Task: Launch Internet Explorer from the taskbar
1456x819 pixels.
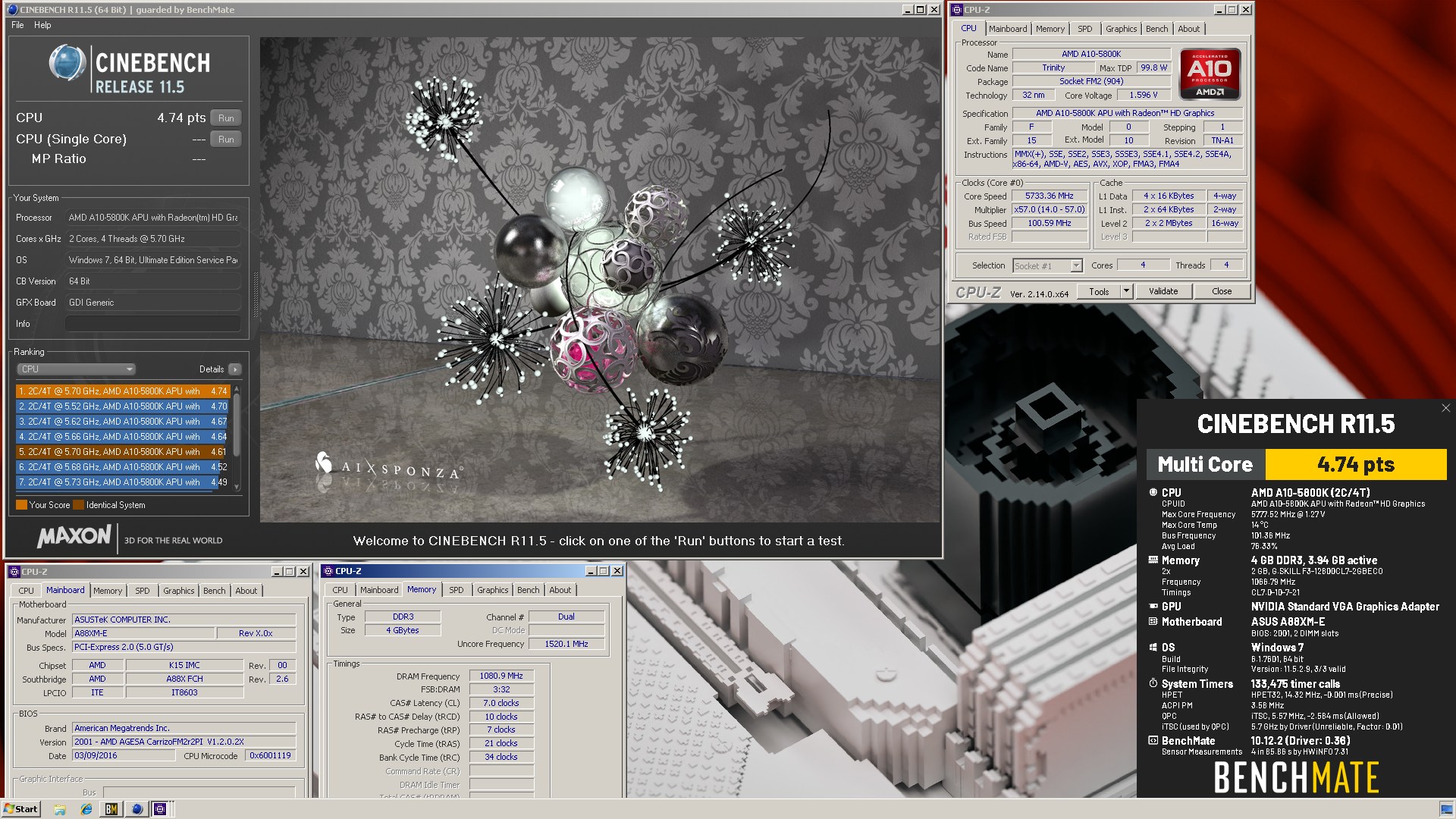Action: pyautogui.click(x=86, y=809)
